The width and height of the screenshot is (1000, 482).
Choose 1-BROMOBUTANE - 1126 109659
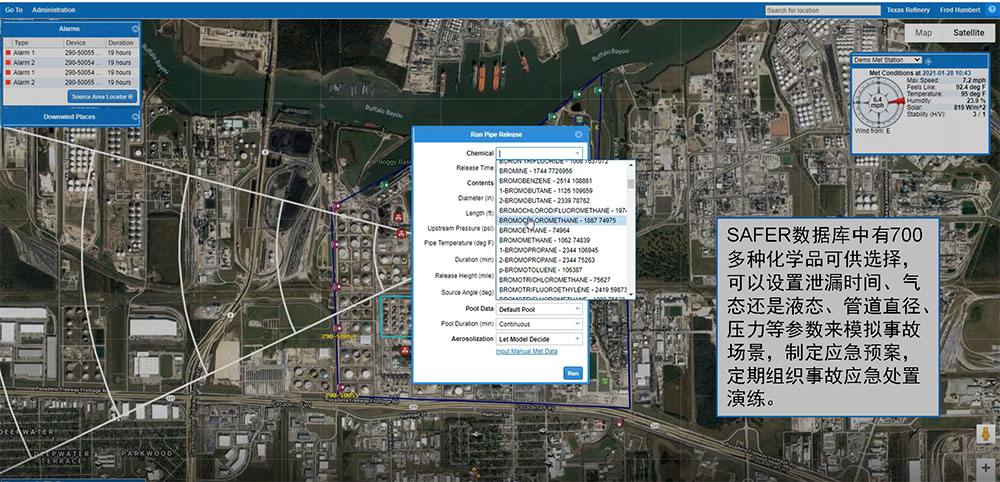[x=561, y=191]
